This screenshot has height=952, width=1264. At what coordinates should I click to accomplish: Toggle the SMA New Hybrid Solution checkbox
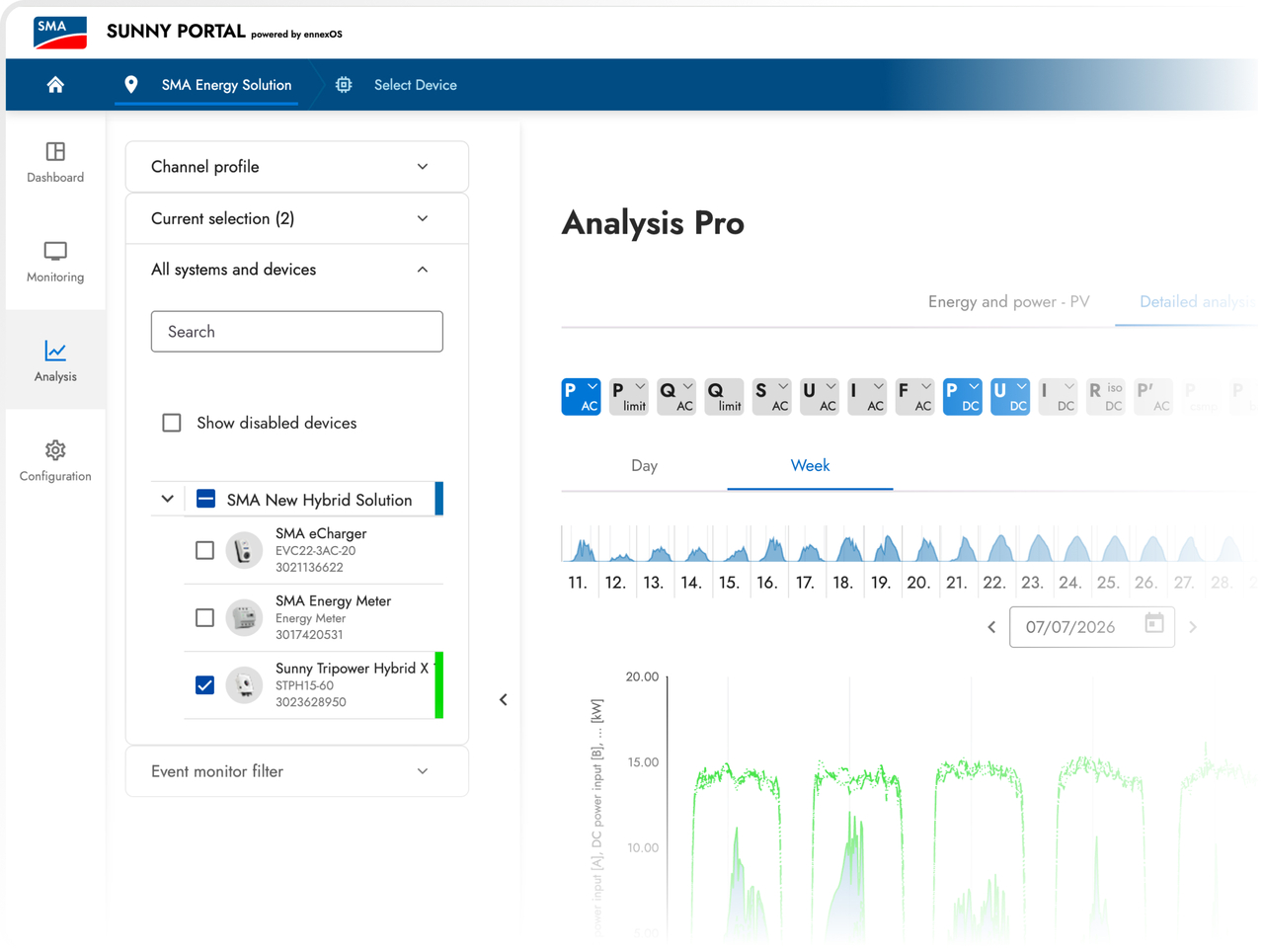click(205, 499)
